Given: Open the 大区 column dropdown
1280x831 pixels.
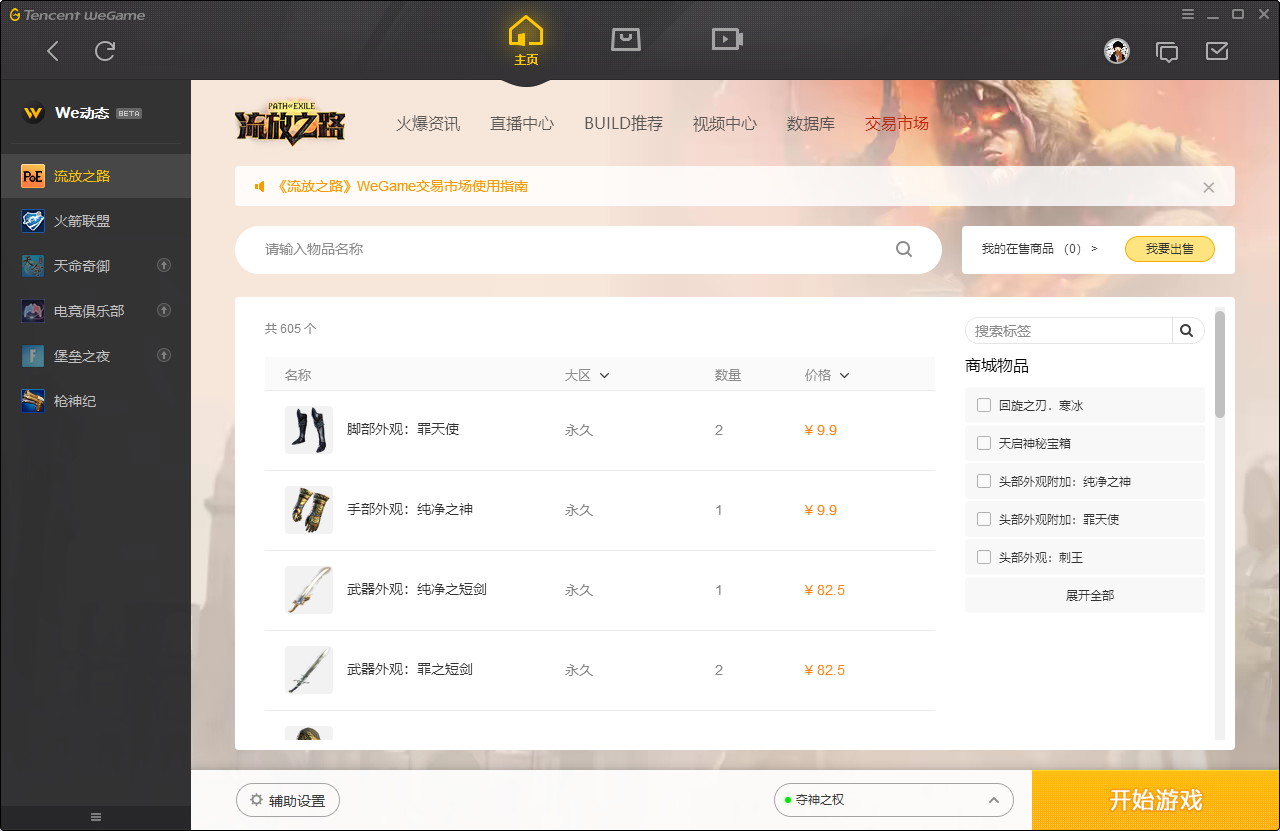Looking at the screenshot, I should 587,375.
